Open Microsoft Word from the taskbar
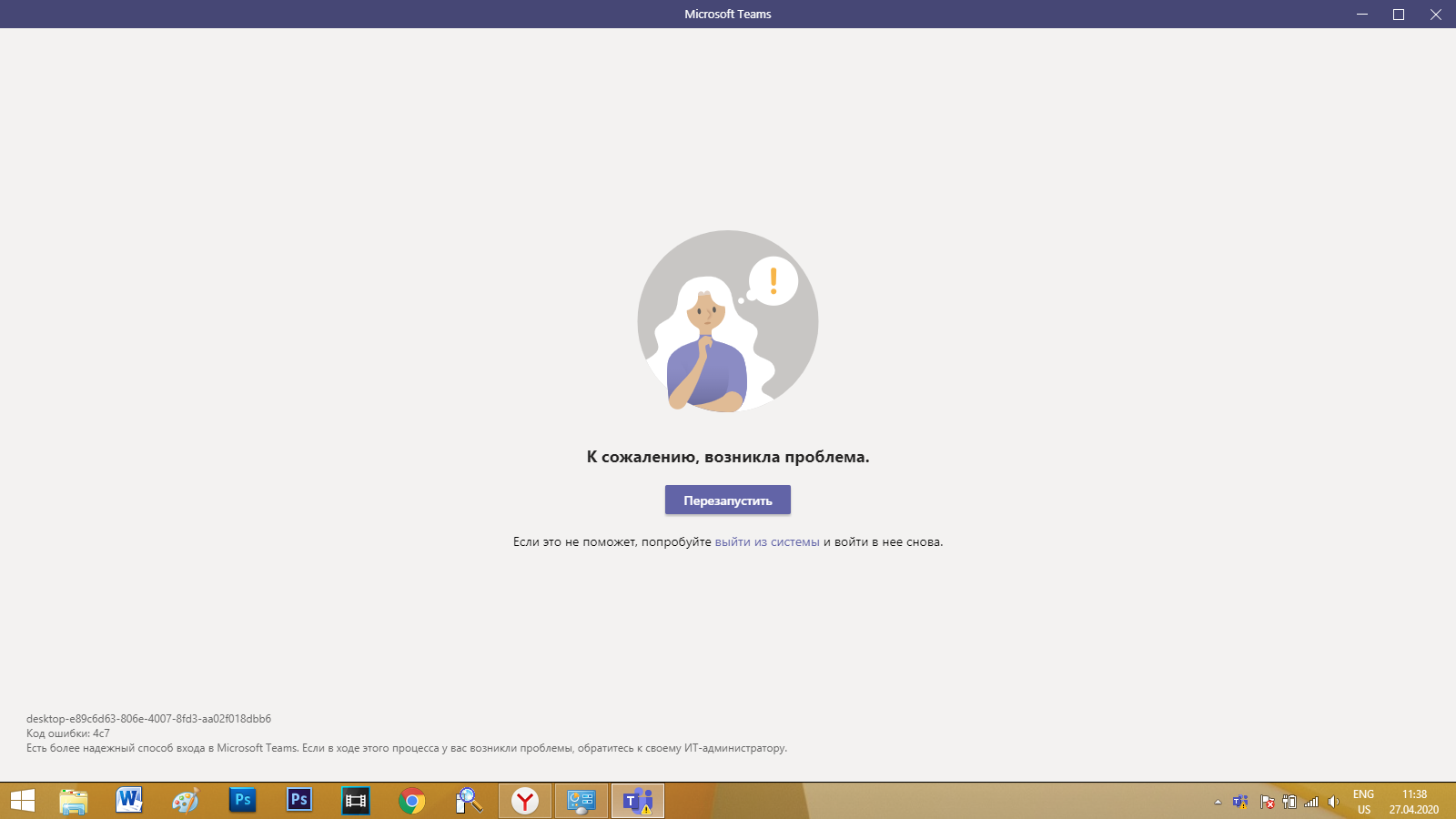 (x=130, y=801)
